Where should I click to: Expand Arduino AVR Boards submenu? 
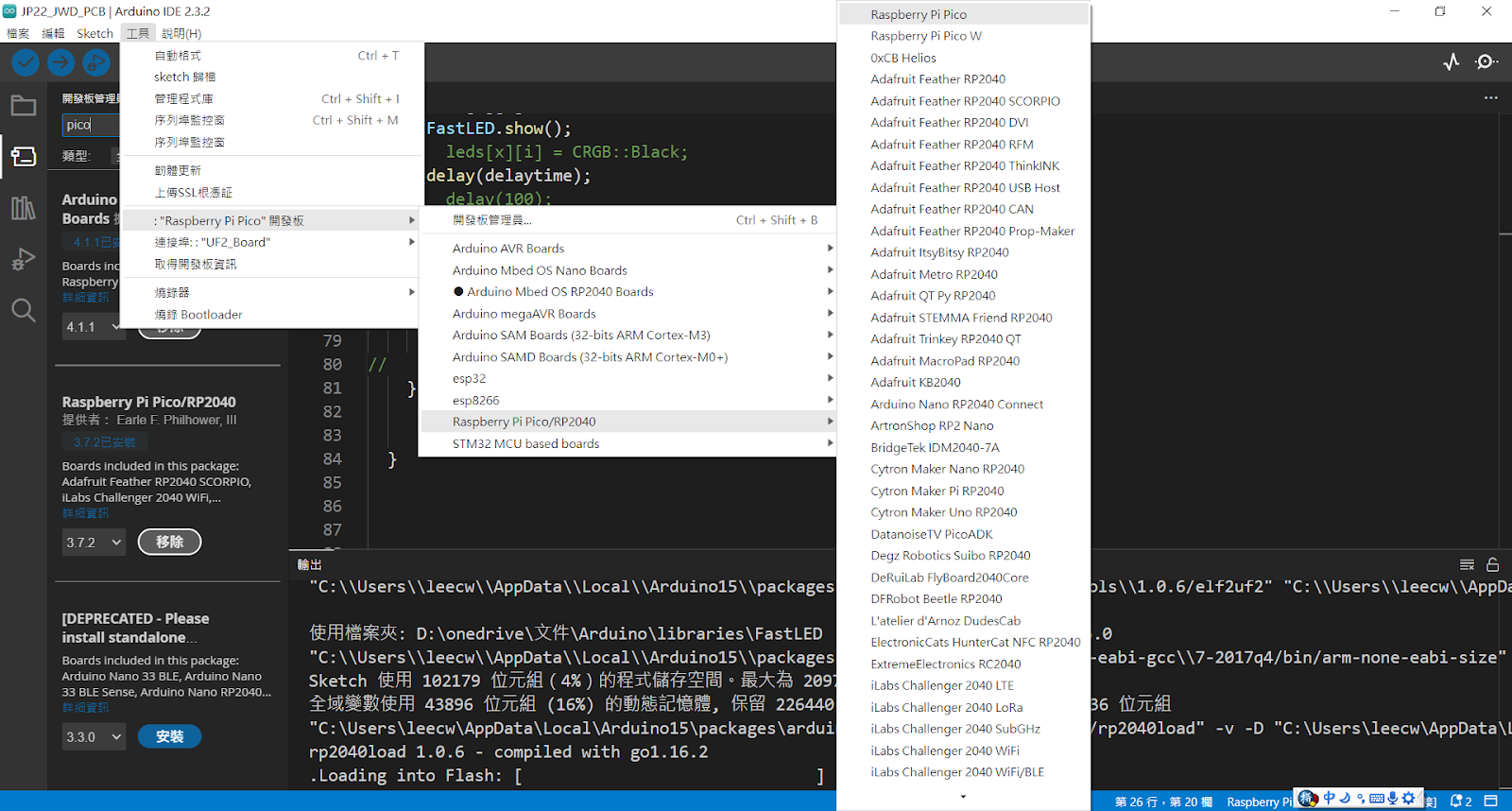pyautogui.click(x=627, y=248)
